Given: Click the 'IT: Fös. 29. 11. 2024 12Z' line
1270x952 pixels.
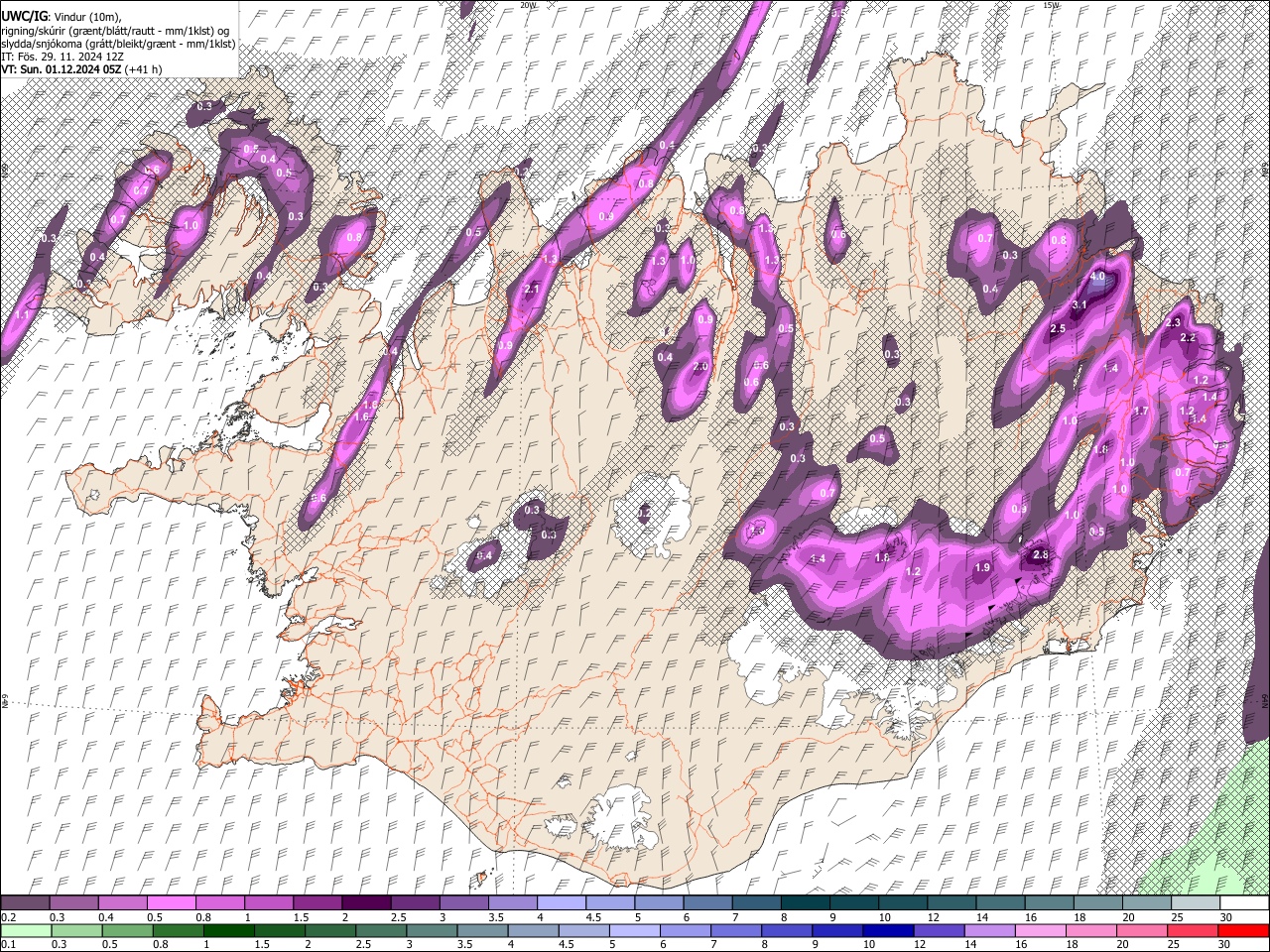Looking at the screenshot, I should (62, 56).
